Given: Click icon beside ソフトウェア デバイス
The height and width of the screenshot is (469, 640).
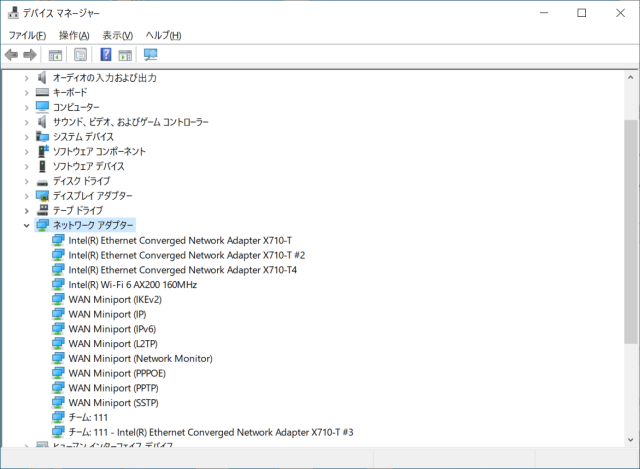Looking at the screenshot, I should click(42, 166).
